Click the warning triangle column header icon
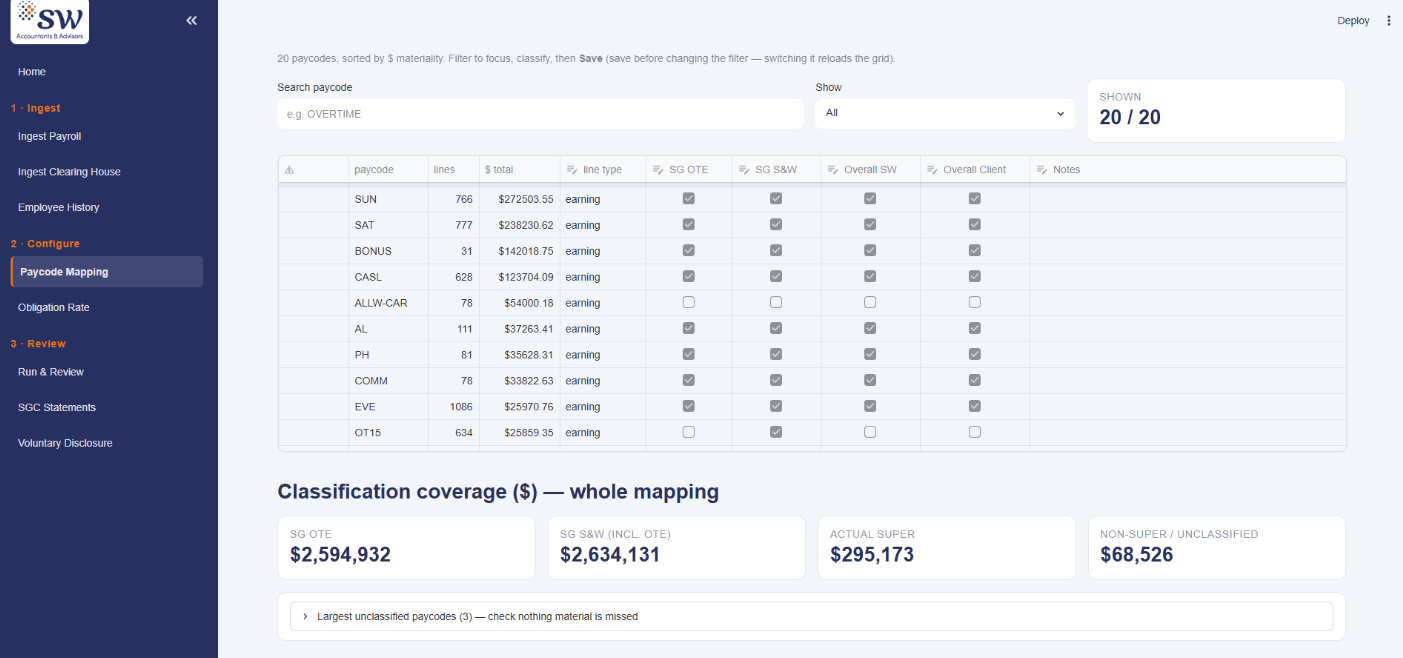Image resolution: width=1403 pixels, height=658 pixels. pyautogui.click(x=290, y=170)
